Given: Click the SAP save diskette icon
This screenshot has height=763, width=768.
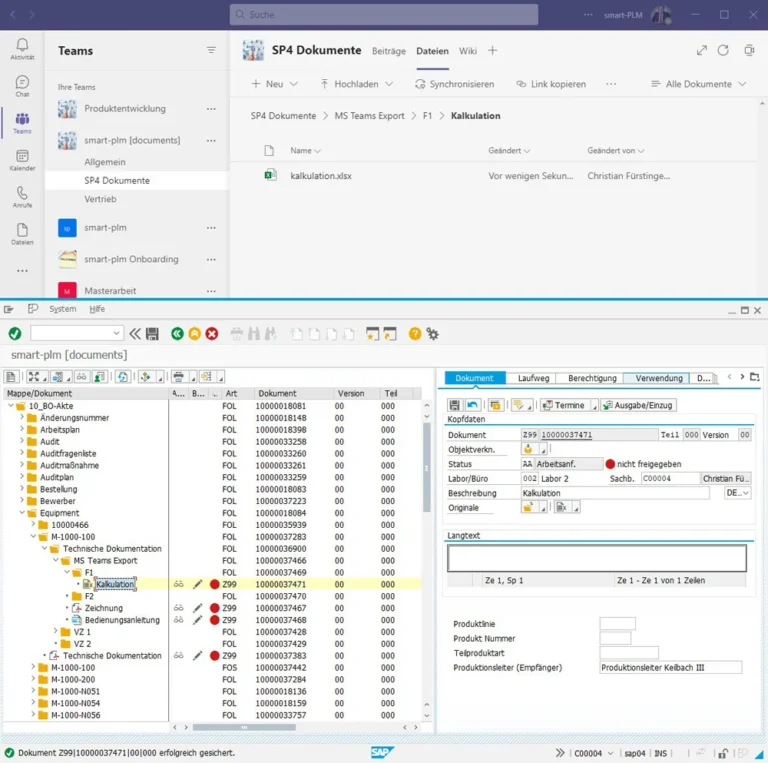Looking at the screenshot, I should (x=152, y=334).
